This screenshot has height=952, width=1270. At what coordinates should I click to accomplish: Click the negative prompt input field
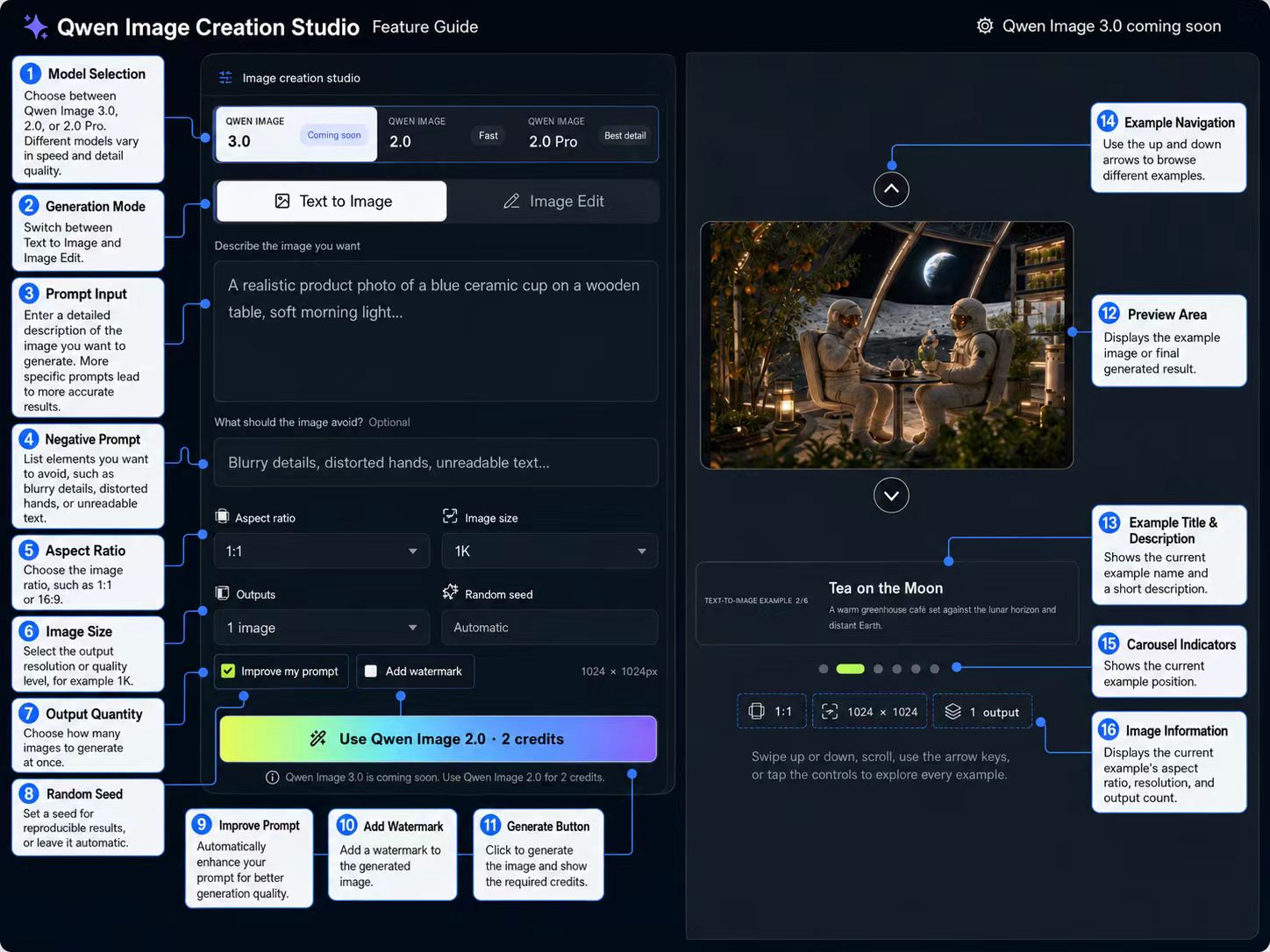[x=436, y=462]
